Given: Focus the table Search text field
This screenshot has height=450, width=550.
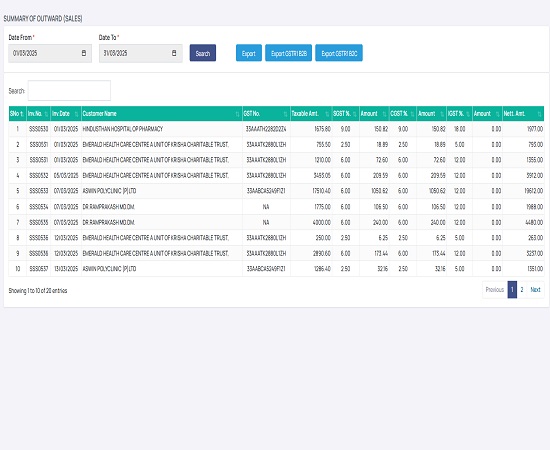Looking at the screenshot, I should [x=69, y=90].
